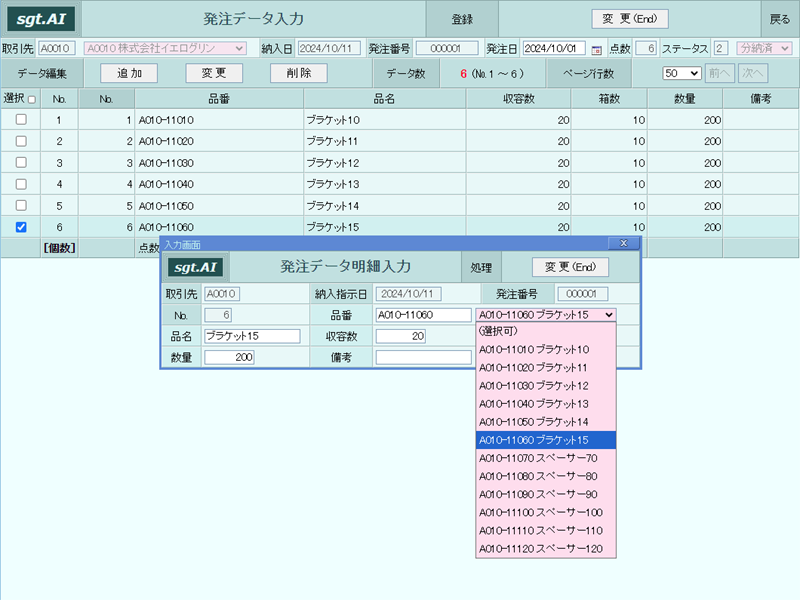The height and width of the screenshot is (600, 800).
Task: Click the 納入日 field 2024/10/11
Action: point(329,48)
